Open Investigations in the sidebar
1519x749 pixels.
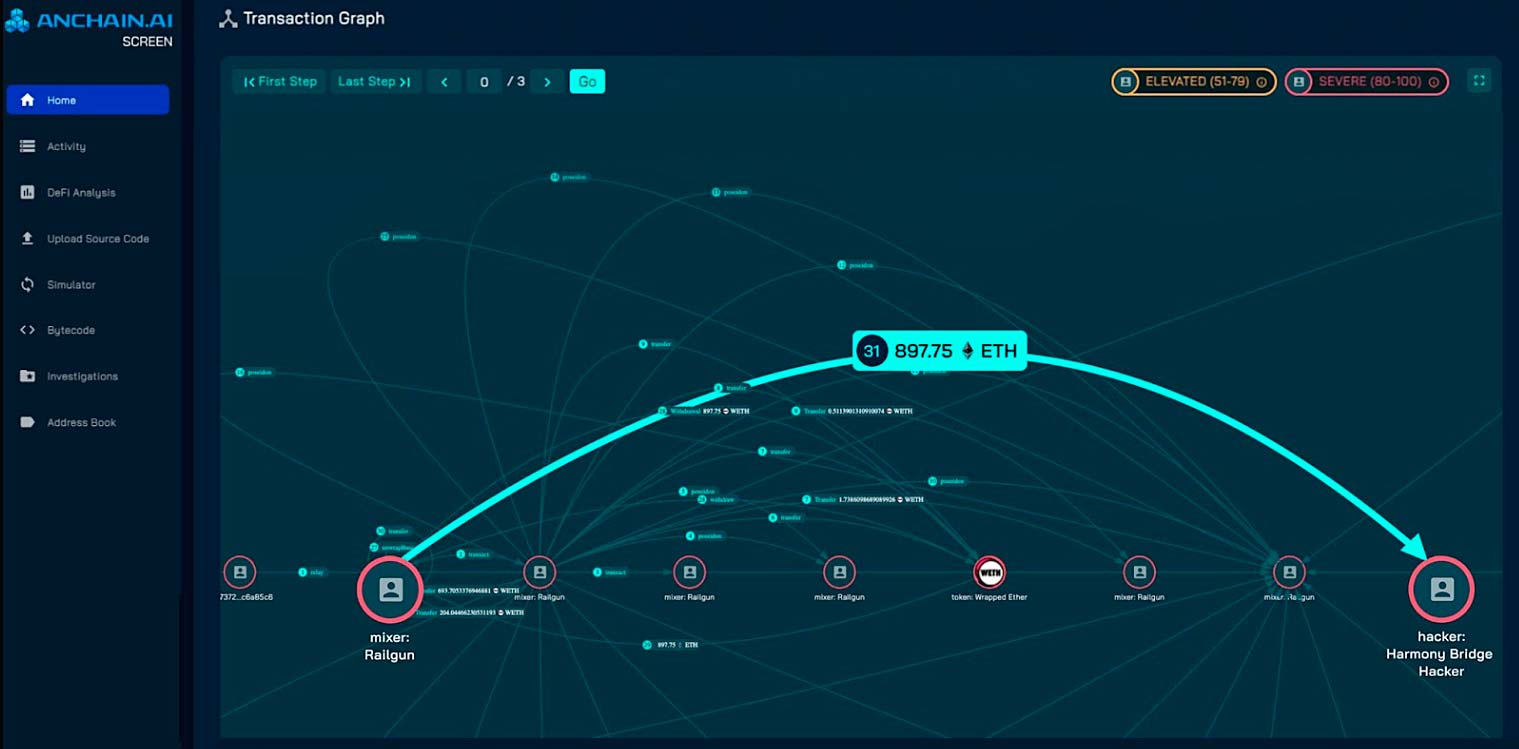coord(82,377)
